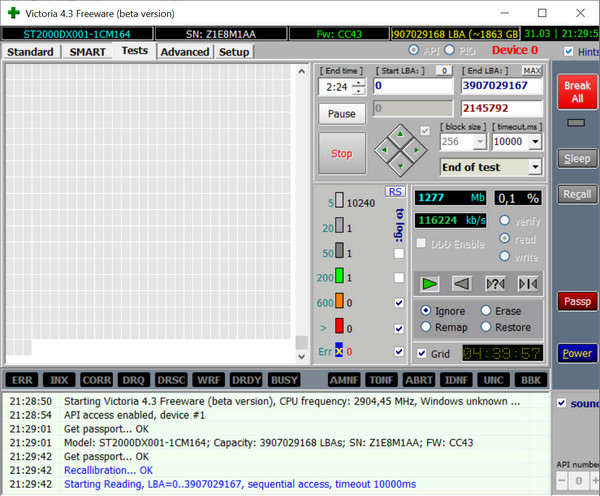
Task: Click the Power button
Action: click(x=577, y=353)
